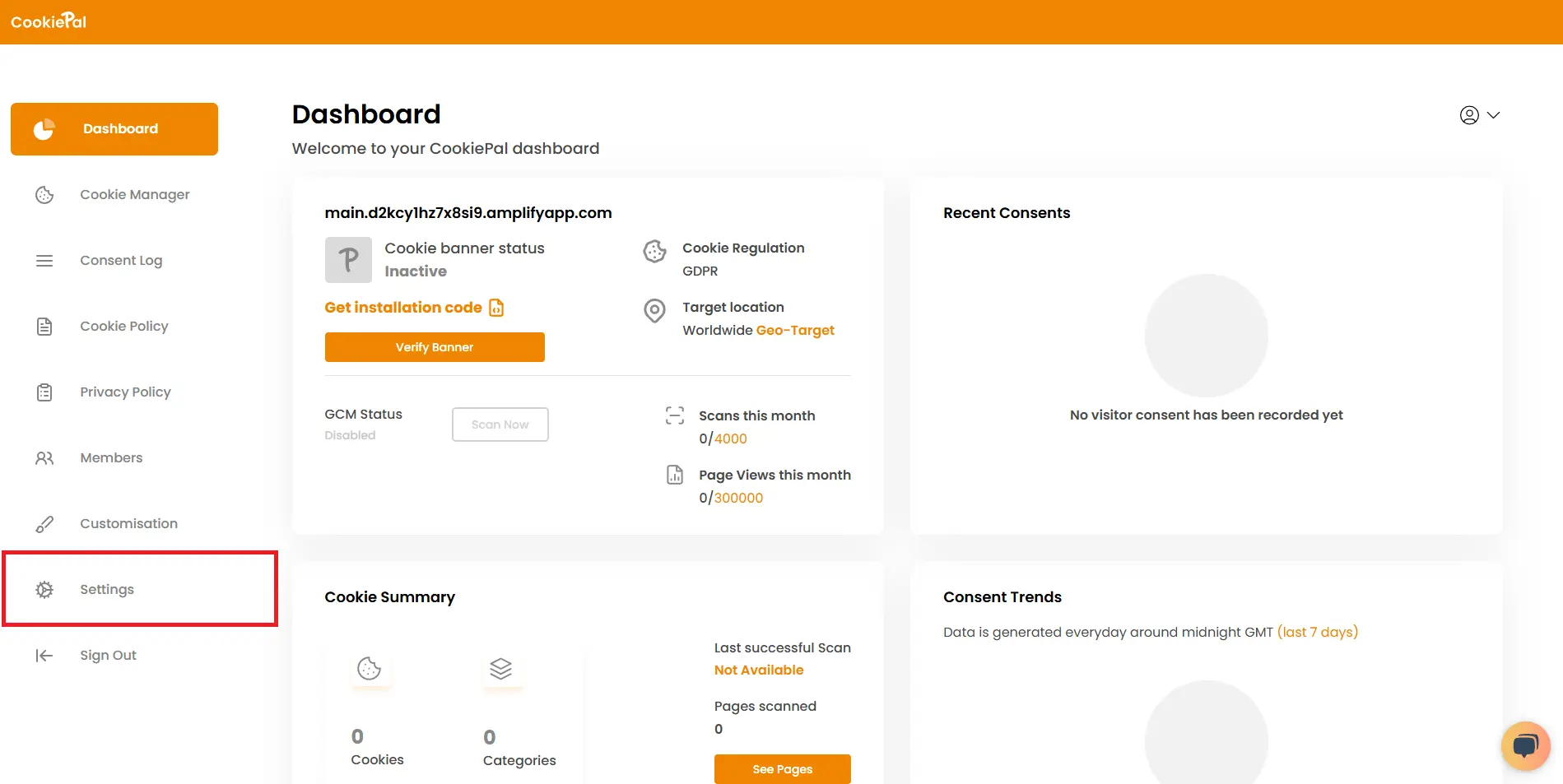Click the Scan Now button
This screenshot has width=1563, height=784.
500,424
